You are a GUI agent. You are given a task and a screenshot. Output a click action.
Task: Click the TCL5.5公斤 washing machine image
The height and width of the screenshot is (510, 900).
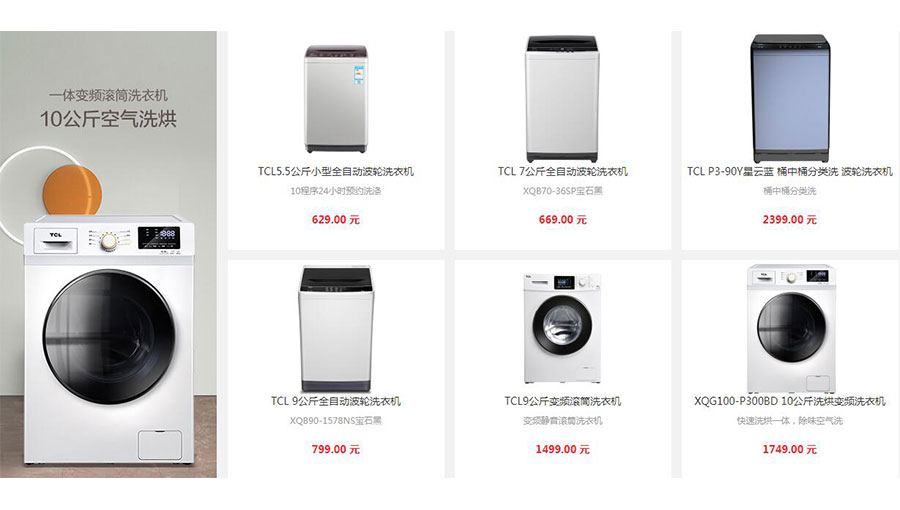tap(336, 99)
